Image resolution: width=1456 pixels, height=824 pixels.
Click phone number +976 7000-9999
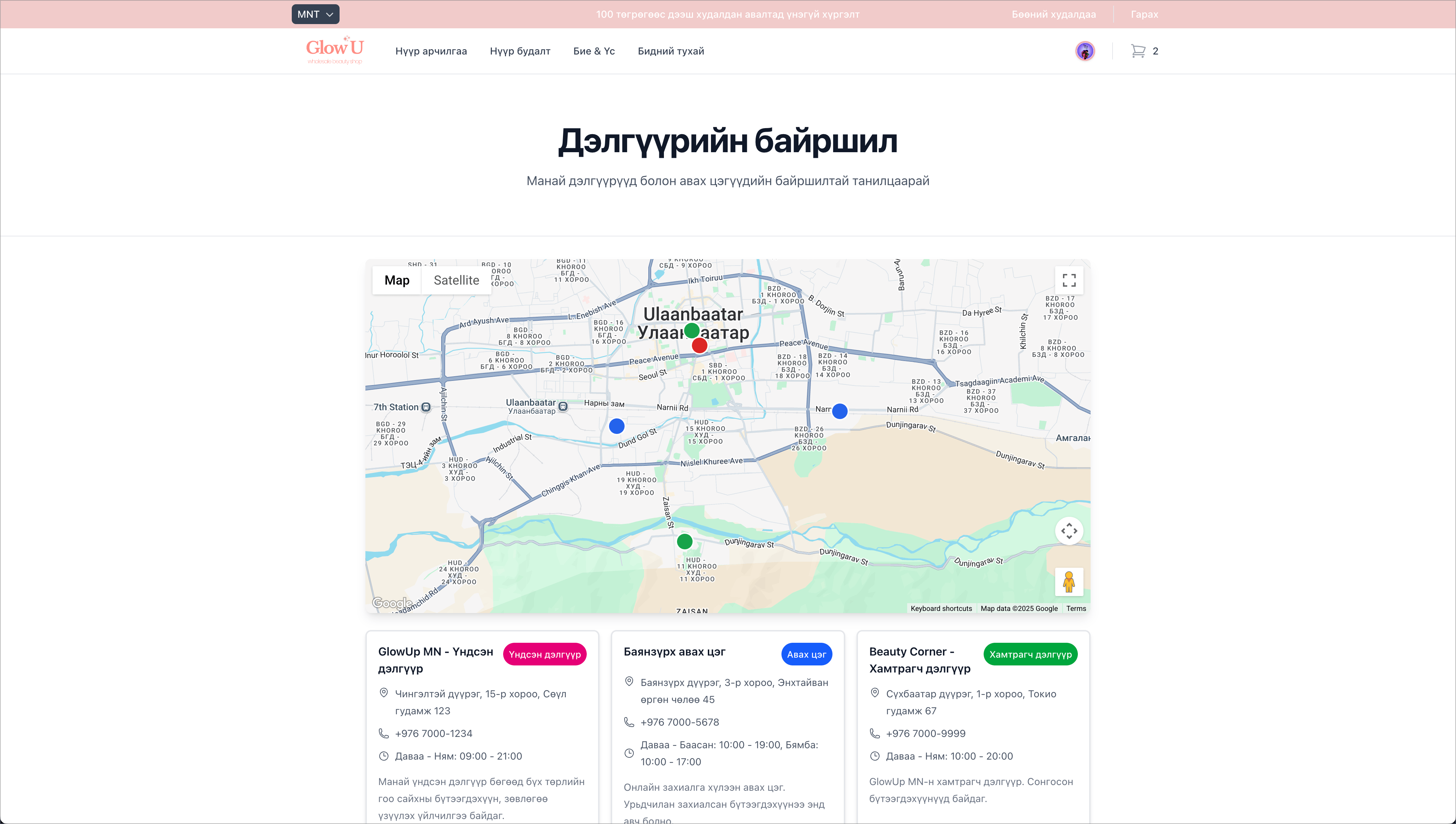(x=926, y=733)
